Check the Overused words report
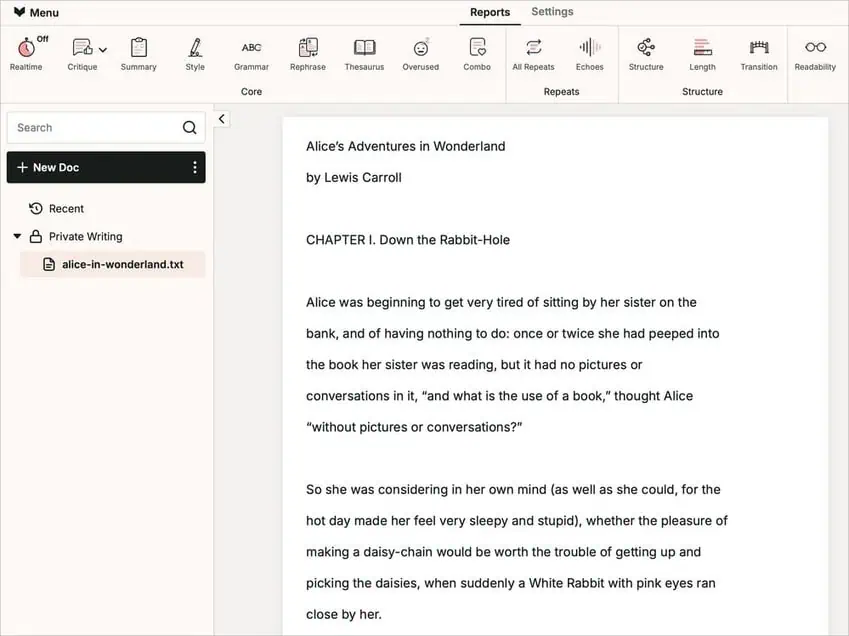 (420, 52)
